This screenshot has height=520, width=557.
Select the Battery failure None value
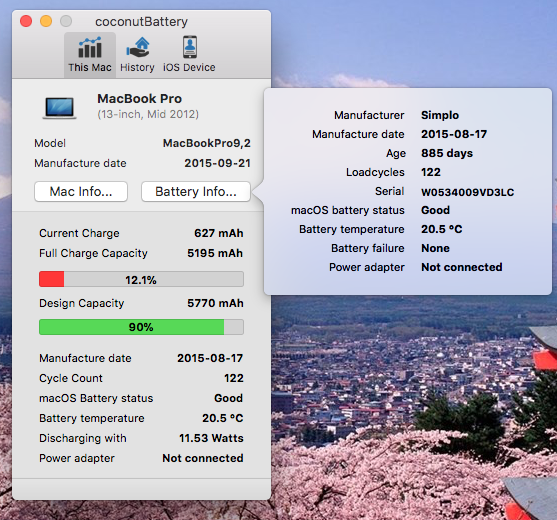[x=435, y=248]
